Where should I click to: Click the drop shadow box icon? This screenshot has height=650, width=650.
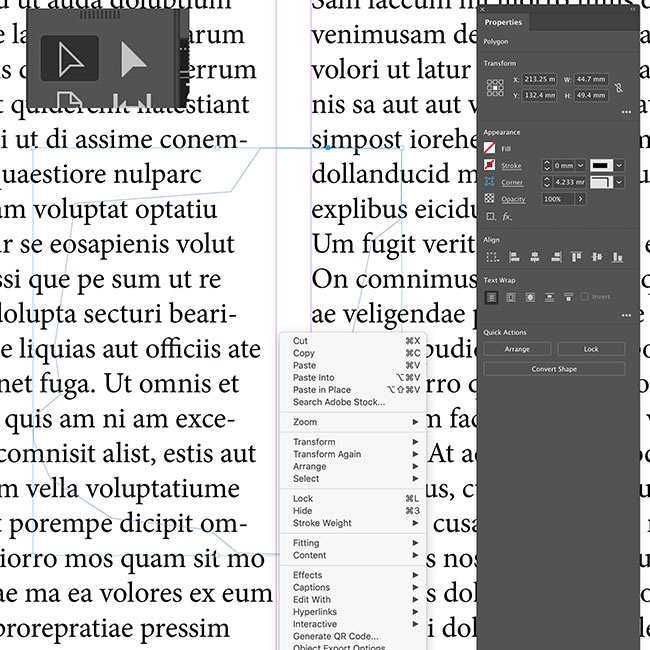pos(491,216)
